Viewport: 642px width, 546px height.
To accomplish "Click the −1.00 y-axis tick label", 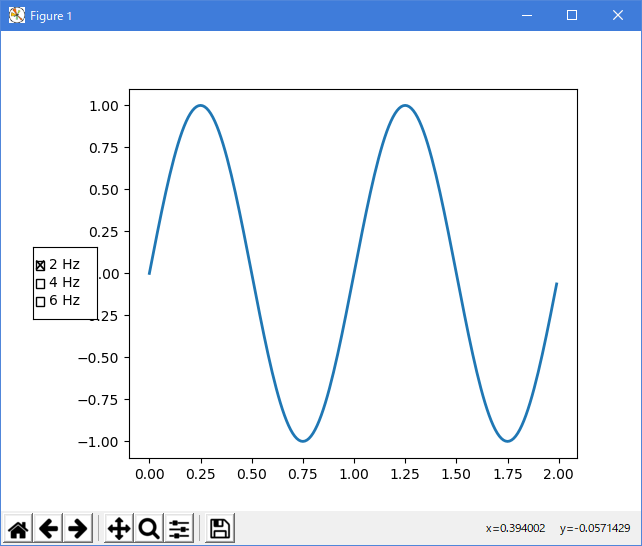I will click(x=98, y=442).
